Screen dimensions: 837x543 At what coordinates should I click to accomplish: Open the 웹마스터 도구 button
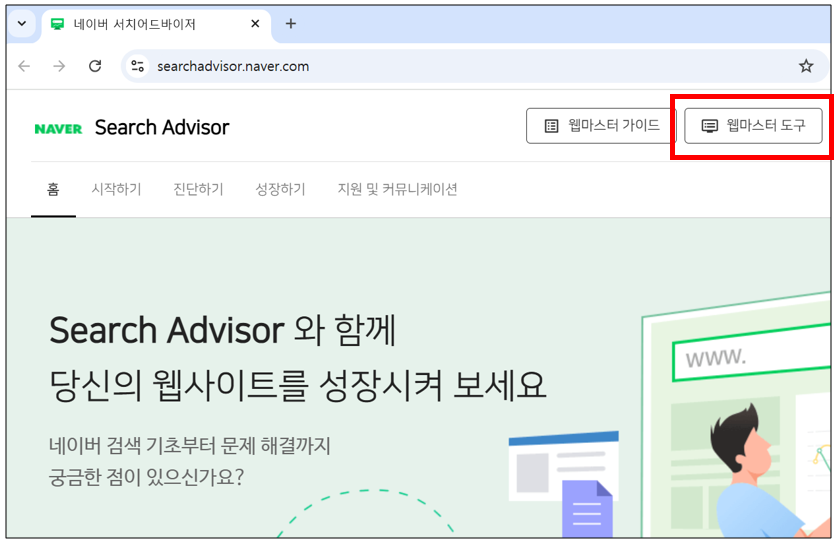tap(753, 126)
